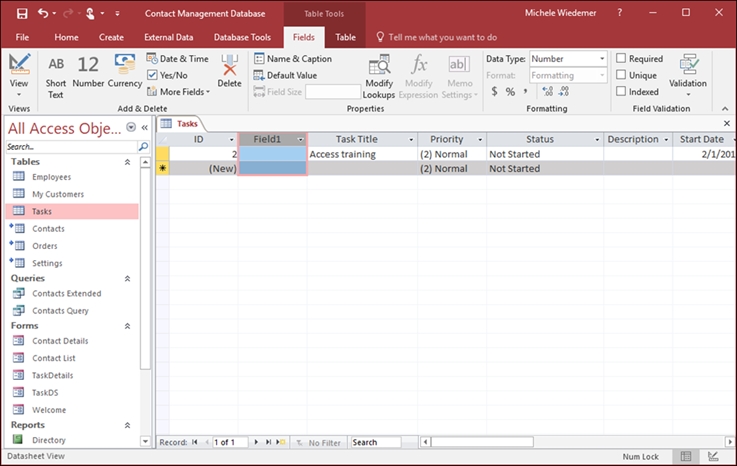
Task: Go to last record
Action: click(268, 442)
